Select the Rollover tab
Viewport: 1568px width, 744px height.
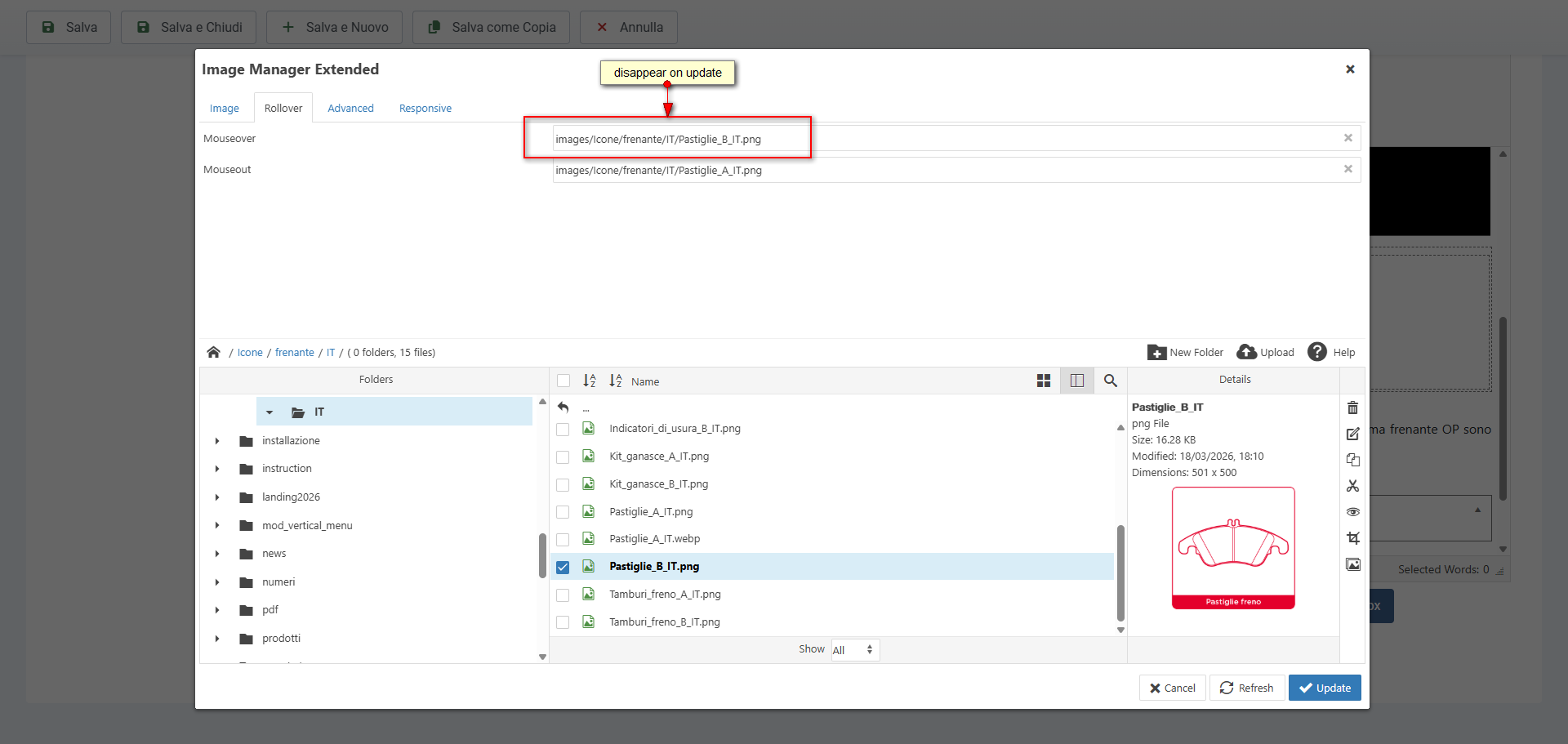283,108
